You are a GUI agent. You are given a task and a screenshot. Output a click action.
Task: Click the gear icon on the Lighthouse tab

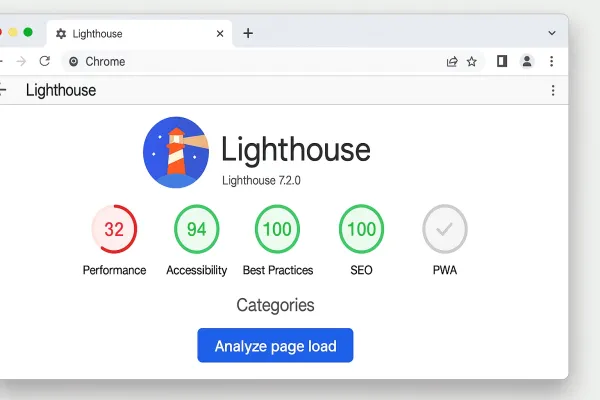[61, 34]
